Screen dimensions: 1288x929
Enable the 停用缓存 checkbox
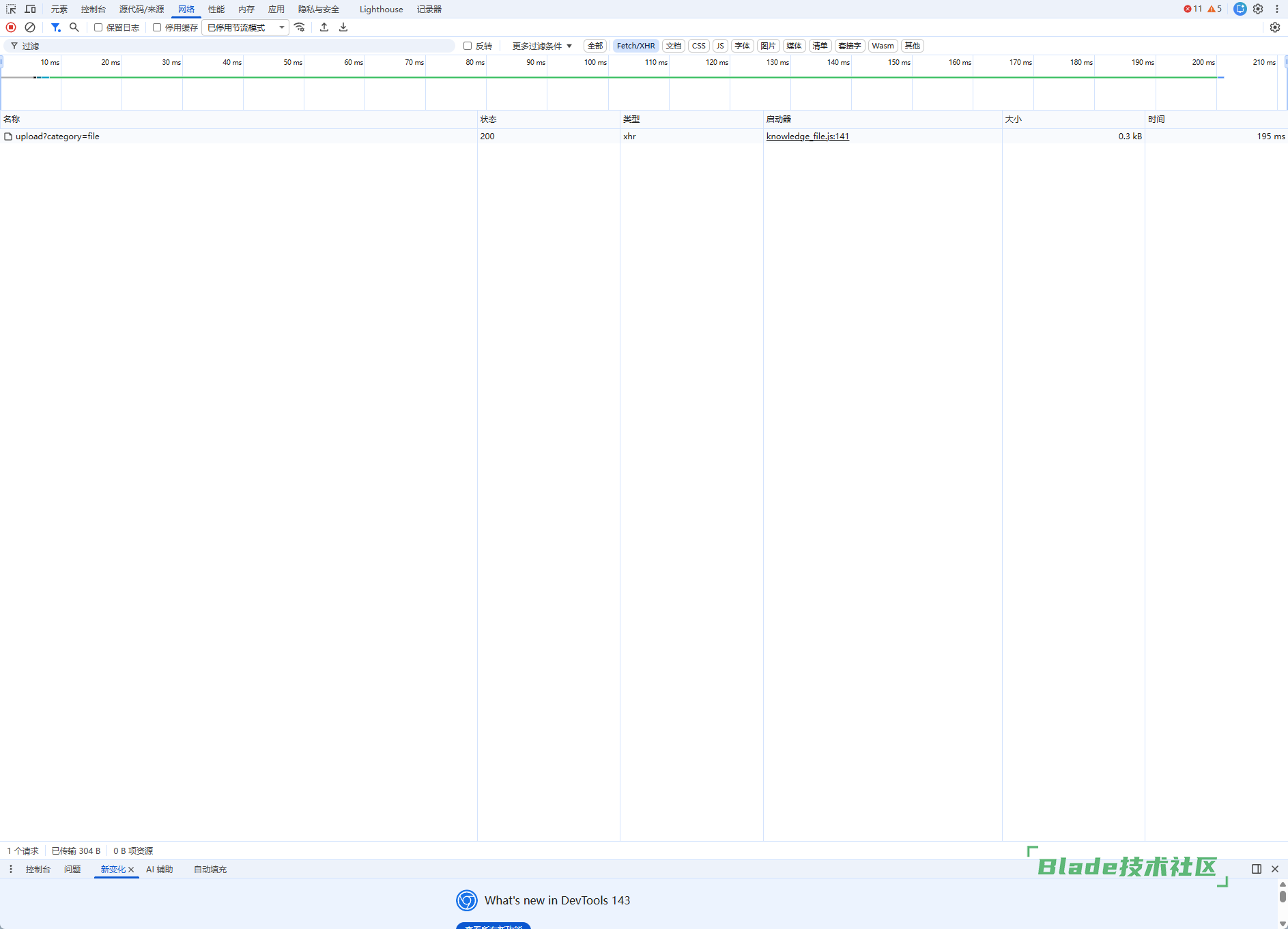point(157,27)
